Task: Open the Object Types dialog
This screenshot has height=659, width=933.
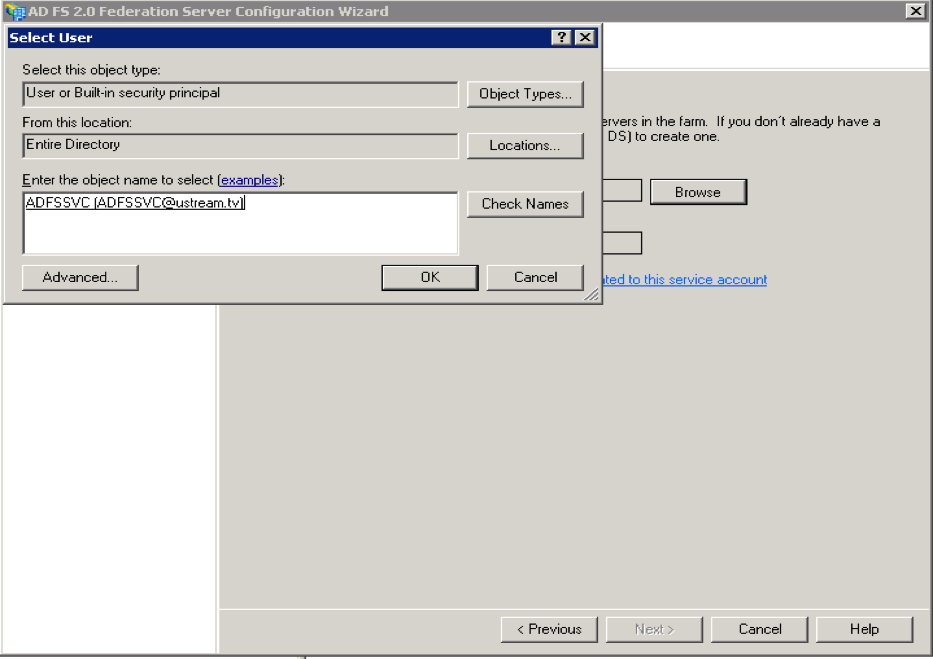Action: click(525, 94)
